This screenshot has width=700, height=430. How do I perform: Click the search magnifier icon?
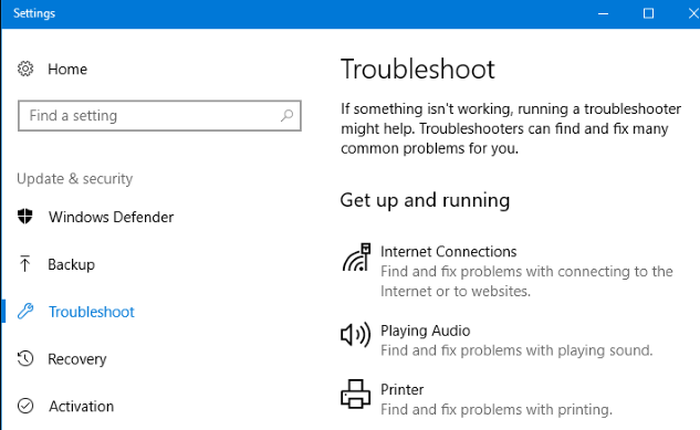(287, 116)
